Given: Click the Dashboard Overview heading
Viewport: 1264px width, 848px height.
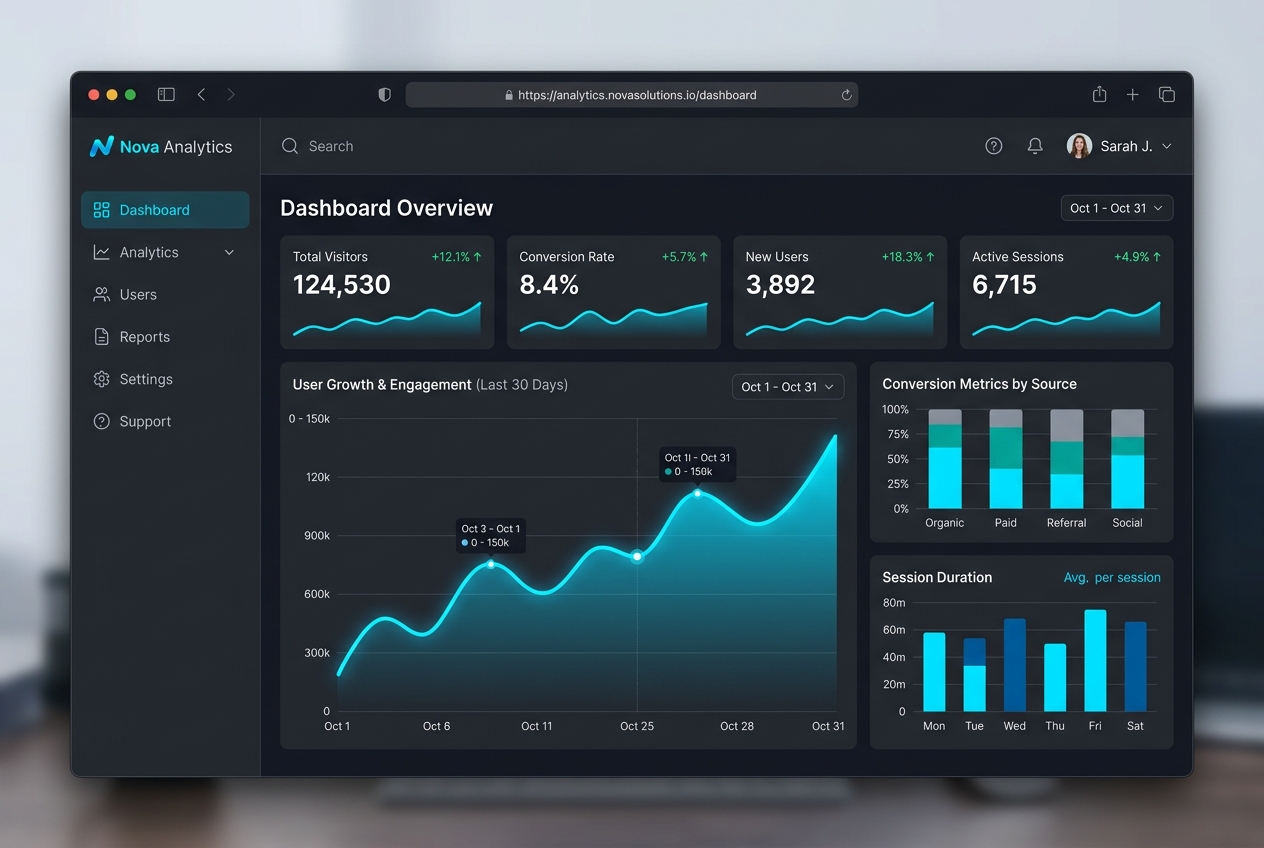Looking at the screenshot, I should coord(387,208).
